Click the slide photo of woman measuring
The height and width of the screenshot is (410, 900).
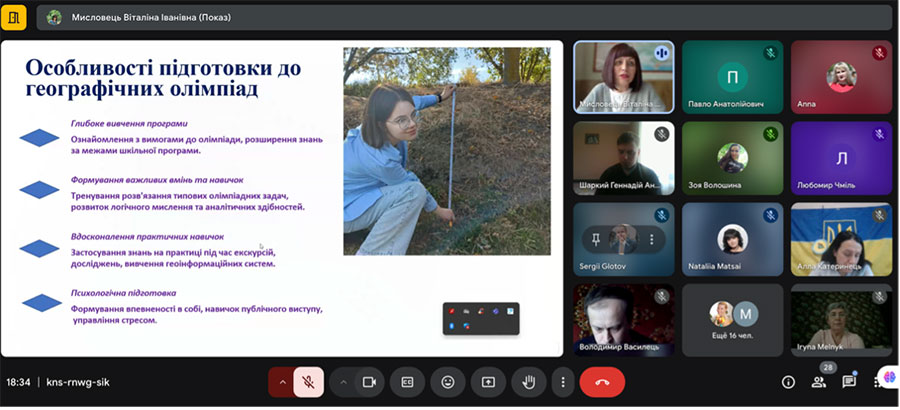[447, 151]
